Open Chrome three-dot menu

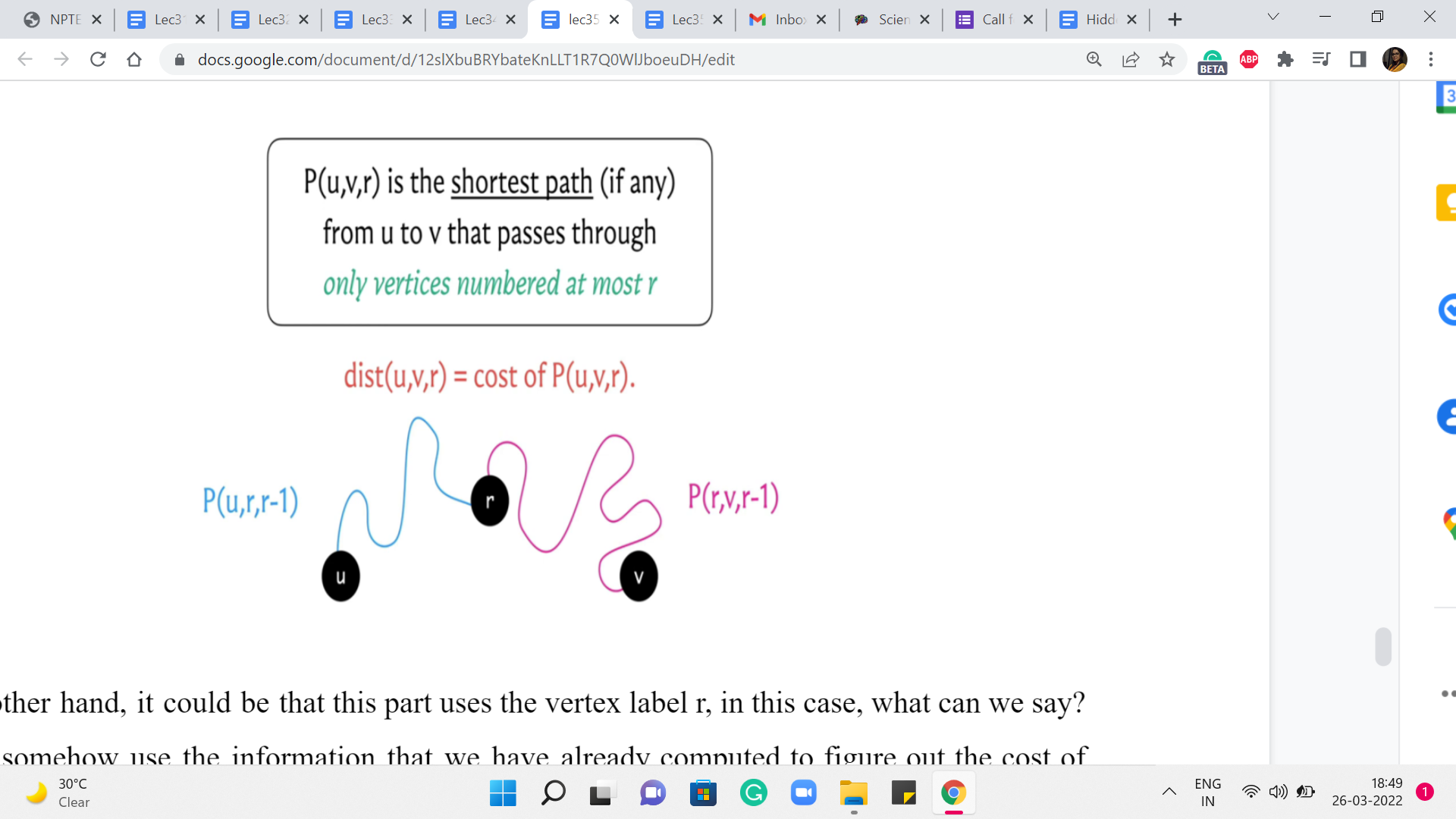[1431, 59]
